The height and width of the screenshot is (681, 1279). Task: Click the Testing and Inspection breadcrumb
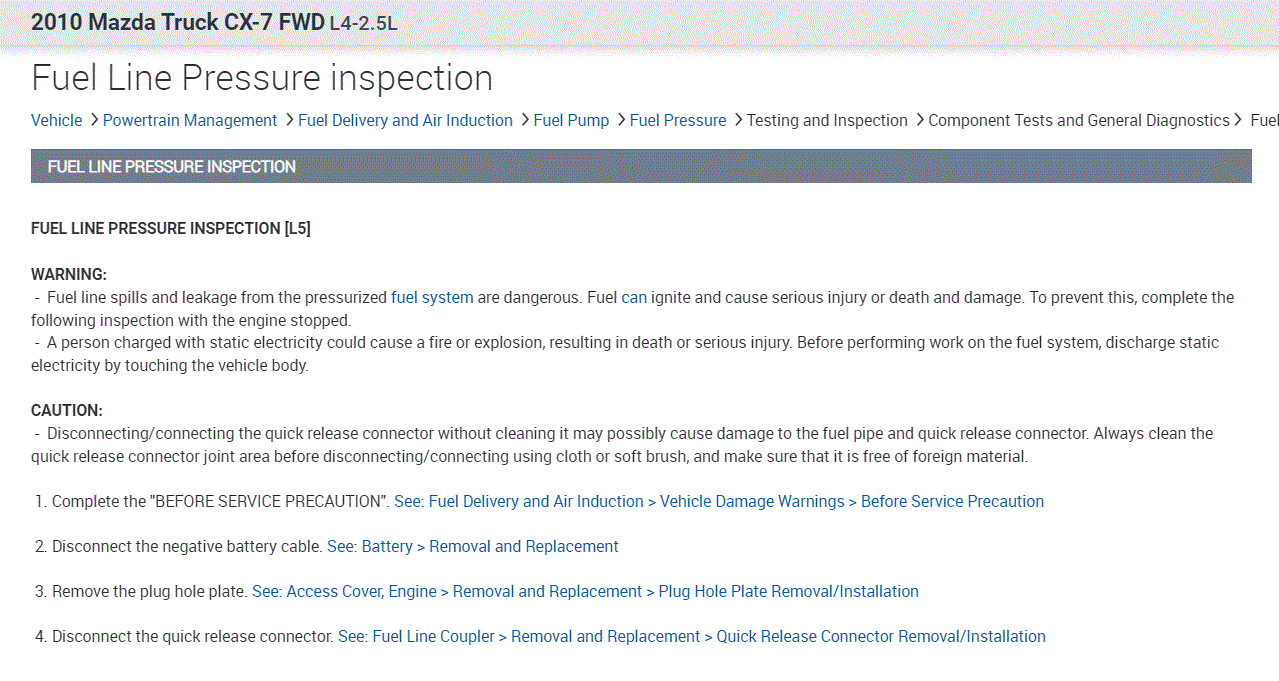pyautogui.click(x=827, y=120)
